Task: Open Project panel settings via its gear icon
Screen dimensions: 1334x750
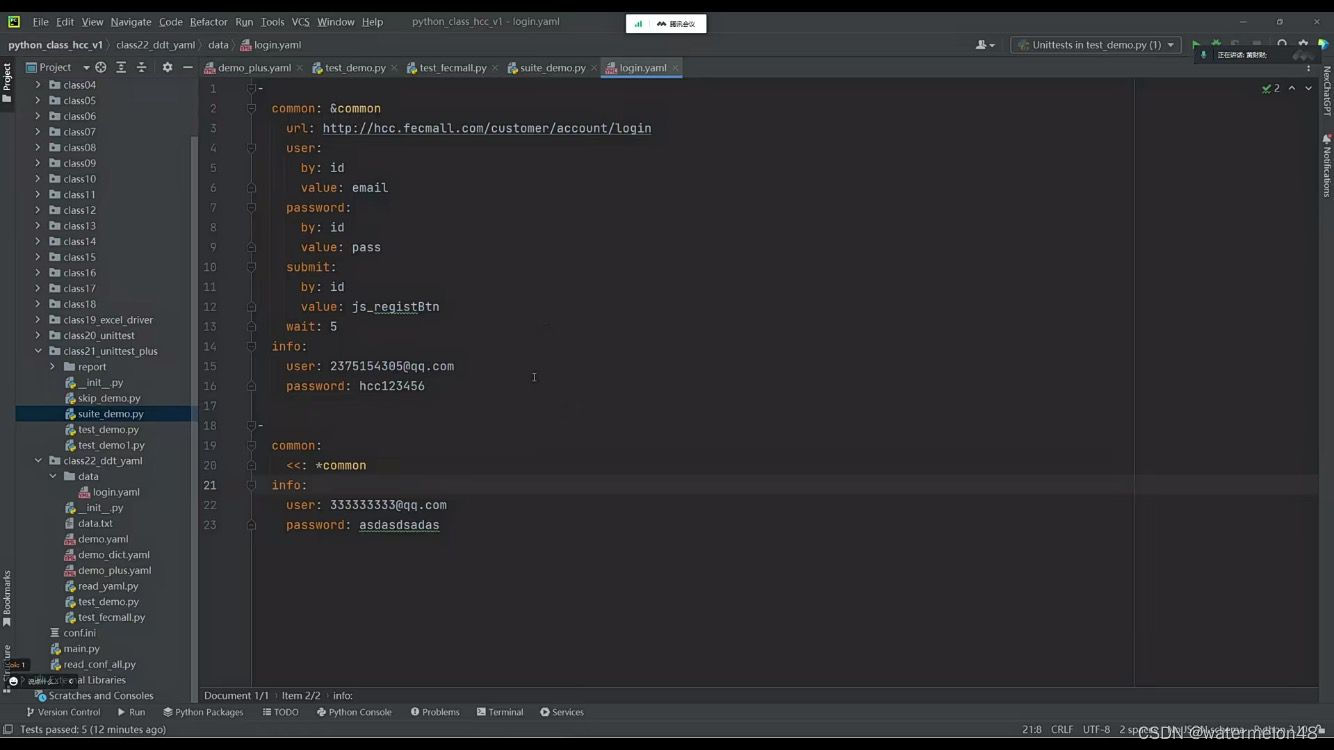Action: pyautogui.click(x=168, y=67)
